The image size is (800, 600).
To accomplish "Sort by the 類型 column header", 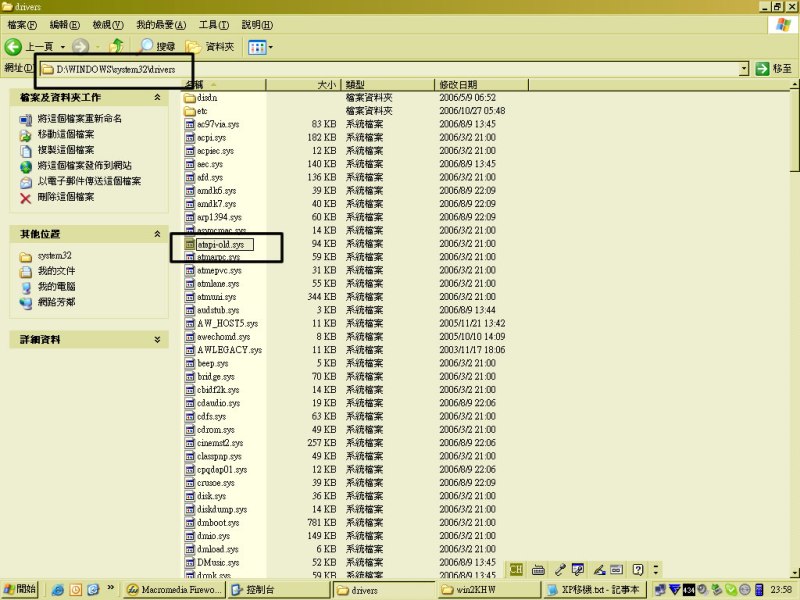I will [x=387, y=84].
